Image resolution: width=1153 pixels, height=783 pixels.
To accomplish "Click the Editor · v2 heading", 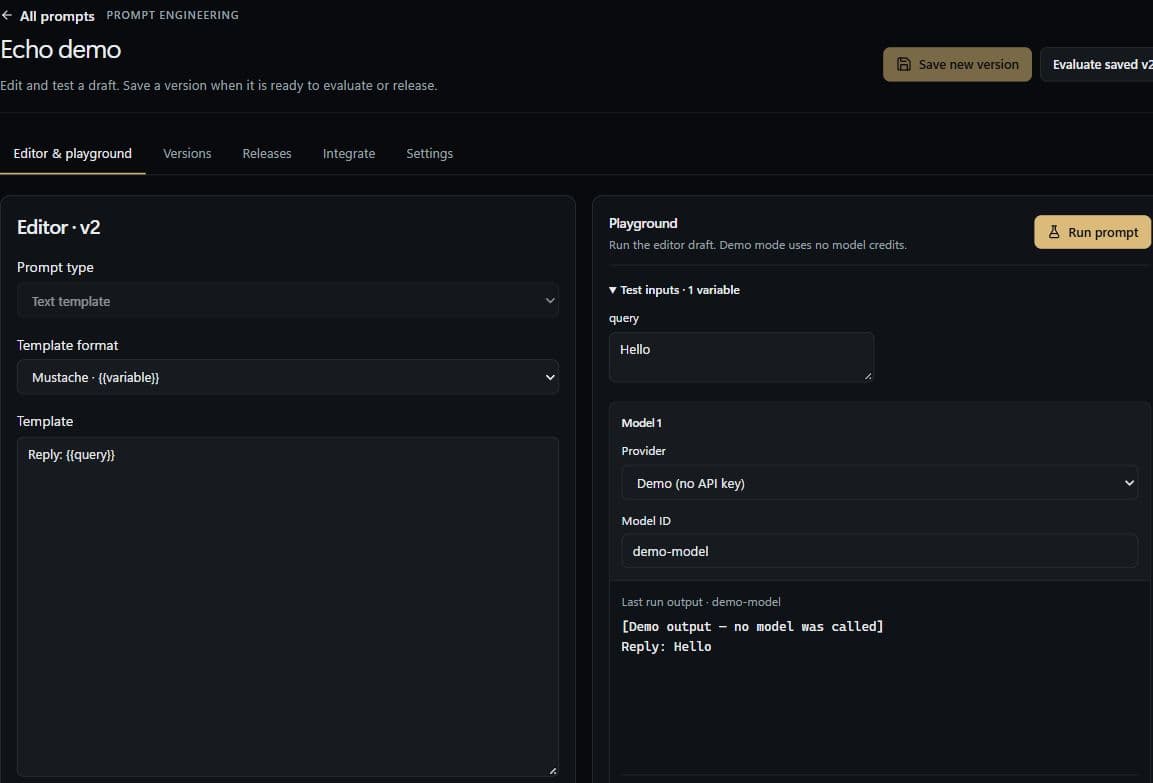I will click(x=59, y=227).
